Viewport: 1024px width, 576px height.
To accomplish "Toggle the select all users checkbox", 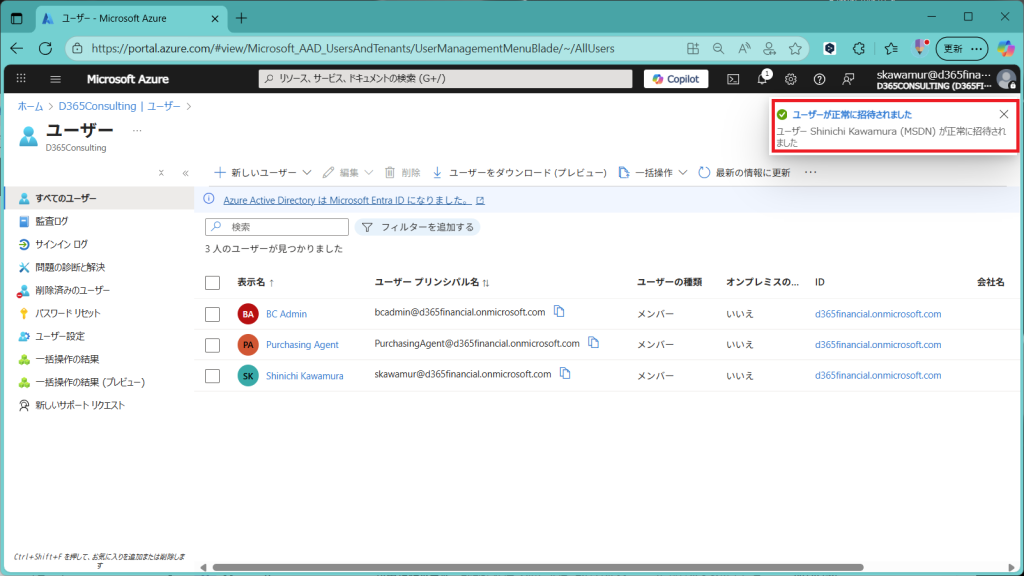I will pos(212,283).
